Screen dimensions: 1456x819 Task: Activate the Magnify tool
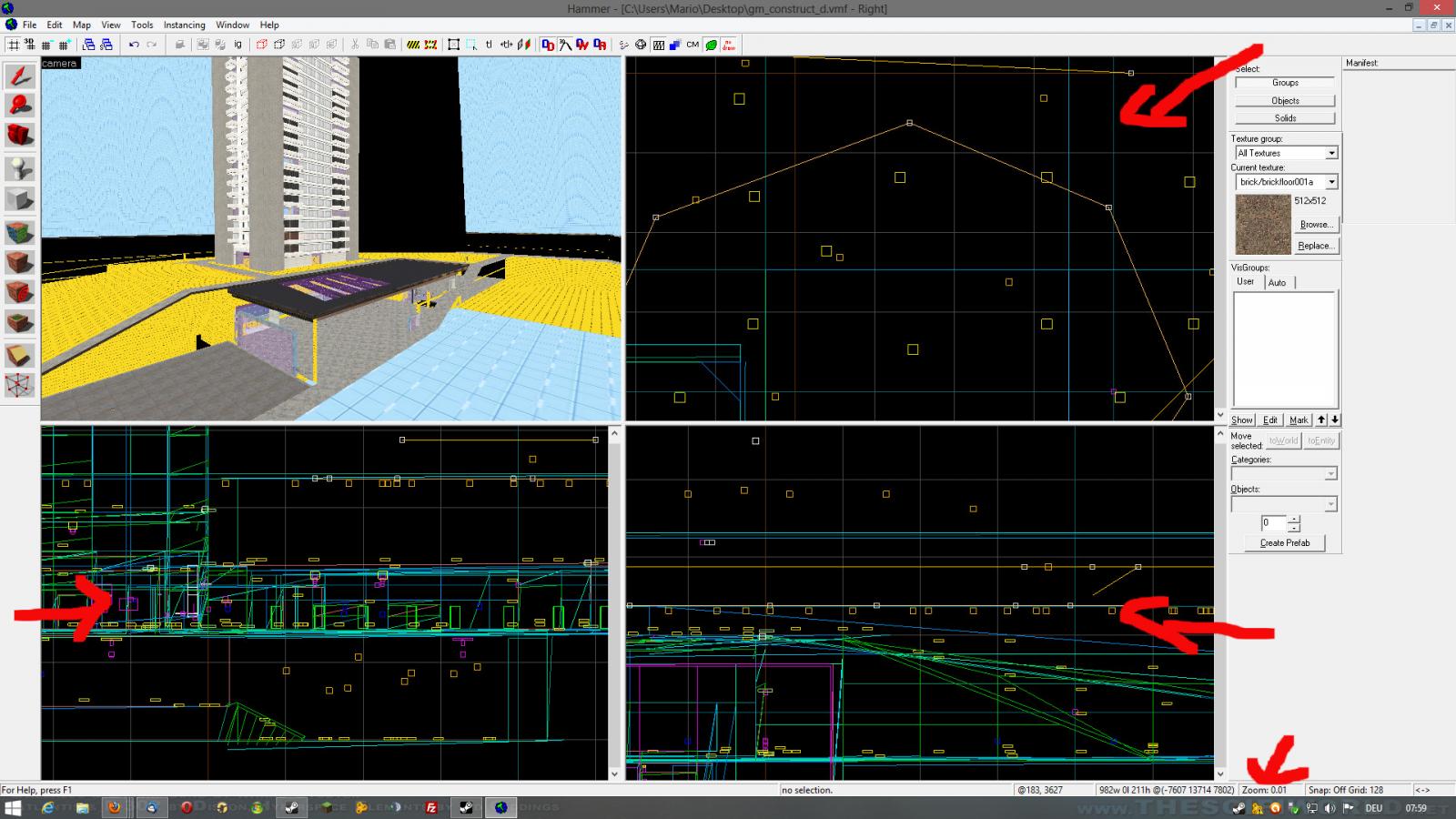point(20,106)
